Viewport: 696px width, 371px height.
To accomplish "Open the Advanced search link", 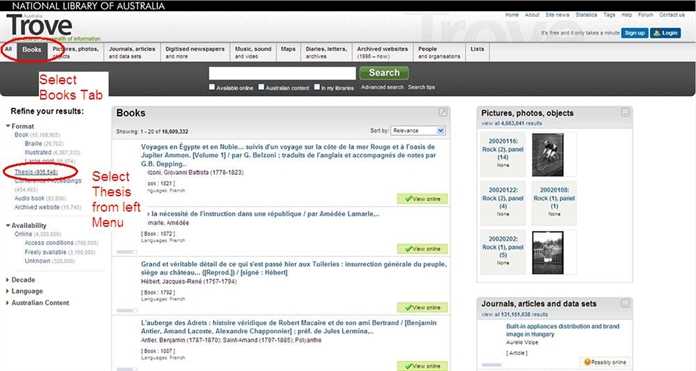I will pyautogui.click(x=382, y=87).
